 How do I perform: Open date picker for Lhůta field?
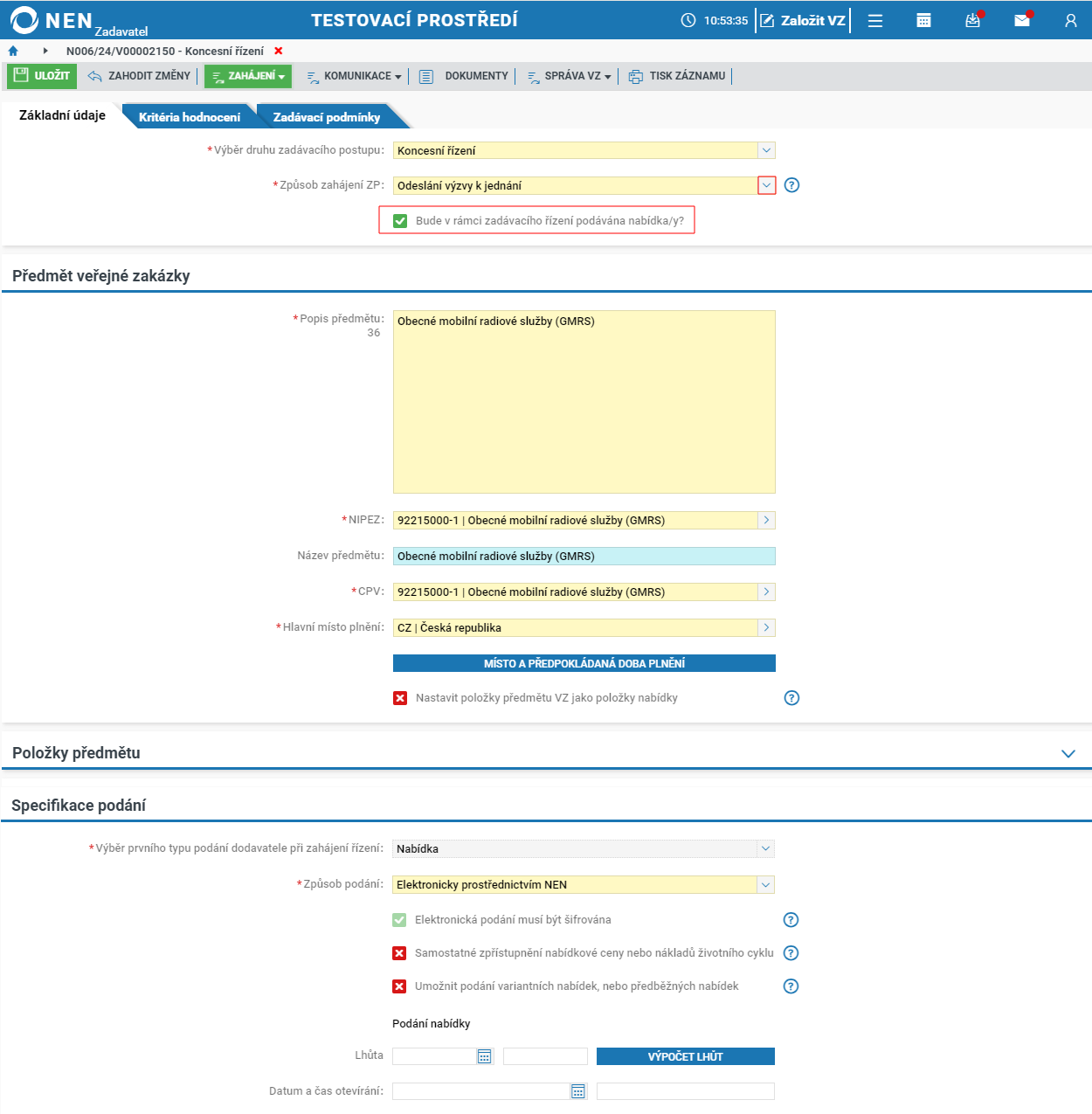click(x=485, y=1056)
